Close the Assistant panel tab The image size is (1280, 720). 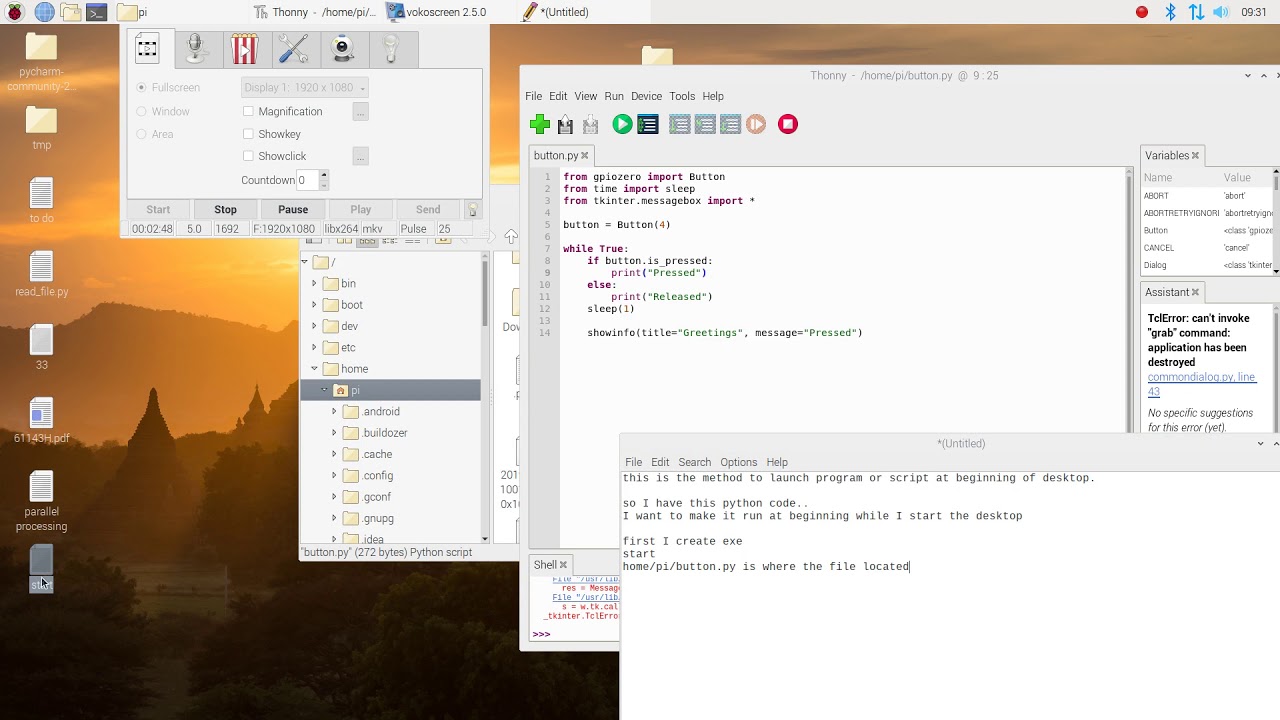tap(1195, 293)
